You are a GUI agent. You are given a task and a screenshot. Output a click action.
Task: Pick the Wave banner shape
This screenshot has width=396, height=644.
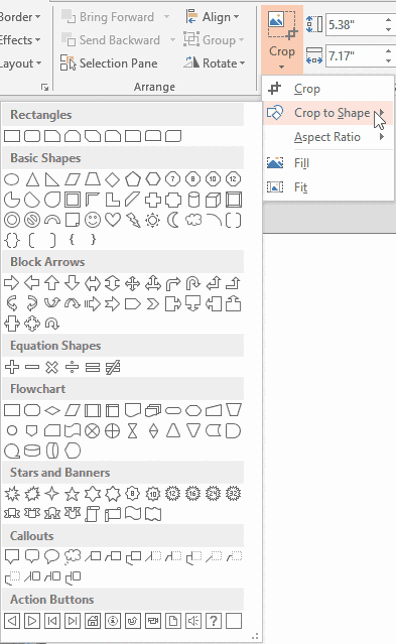[133, 514]
